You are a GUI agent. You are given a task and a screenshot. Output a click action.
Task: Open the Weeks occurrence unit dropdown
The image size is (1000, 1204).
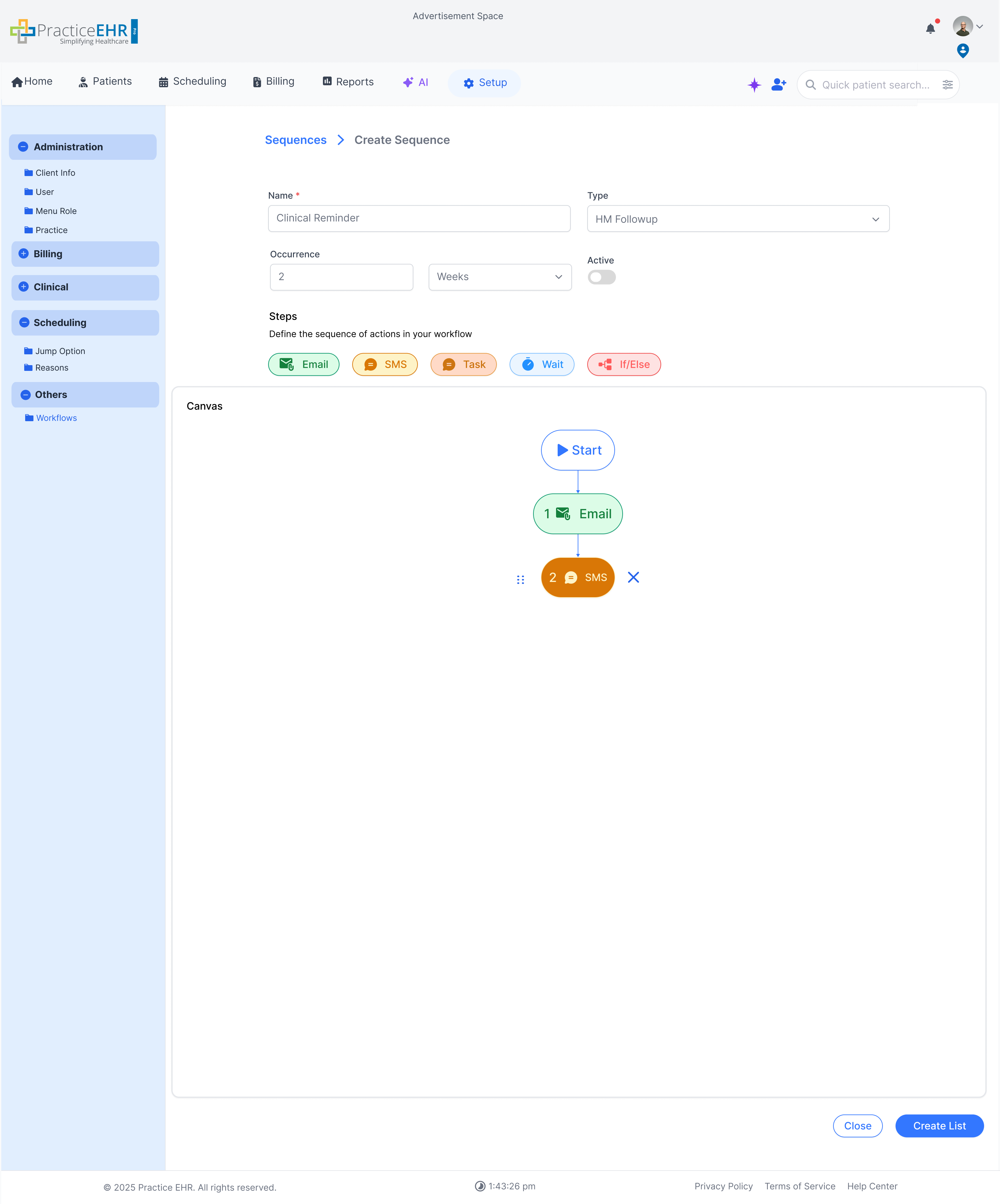point(499,277)
